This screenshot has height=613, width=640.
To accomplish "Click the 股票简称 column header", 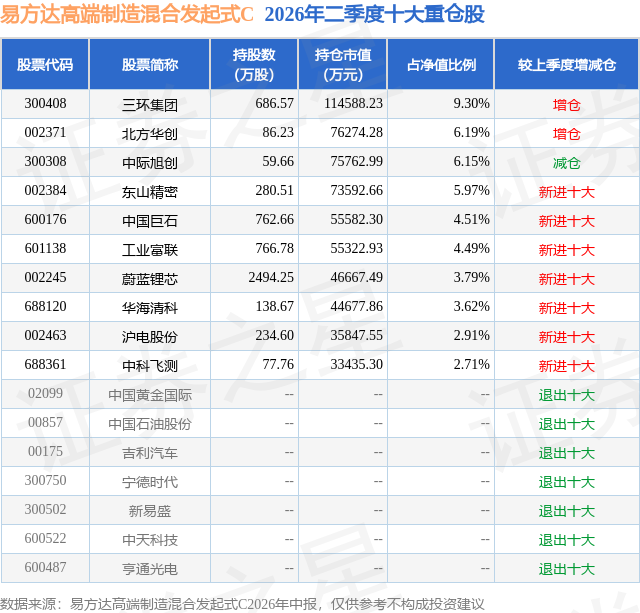I will click(x=149, y=64).
